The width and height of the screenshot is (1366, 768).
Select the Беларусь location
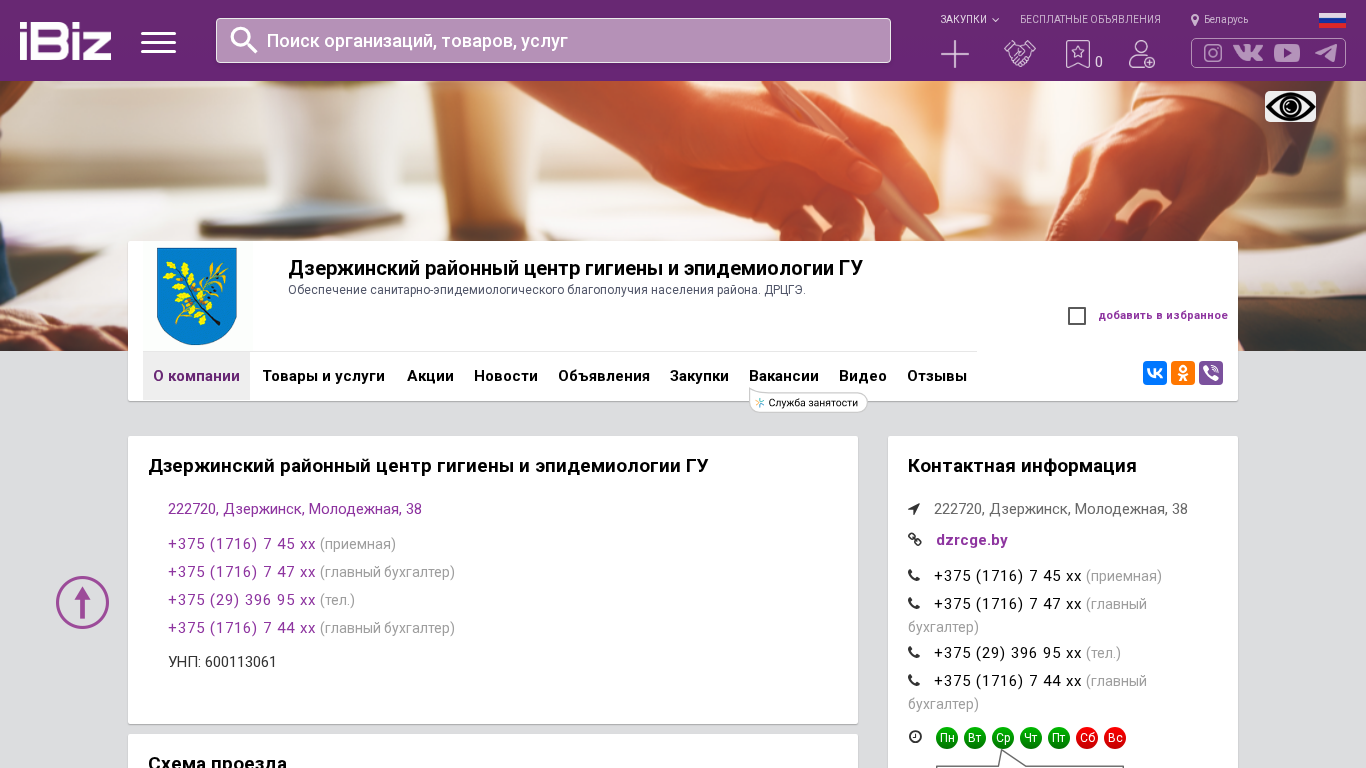pos(1219,19)
